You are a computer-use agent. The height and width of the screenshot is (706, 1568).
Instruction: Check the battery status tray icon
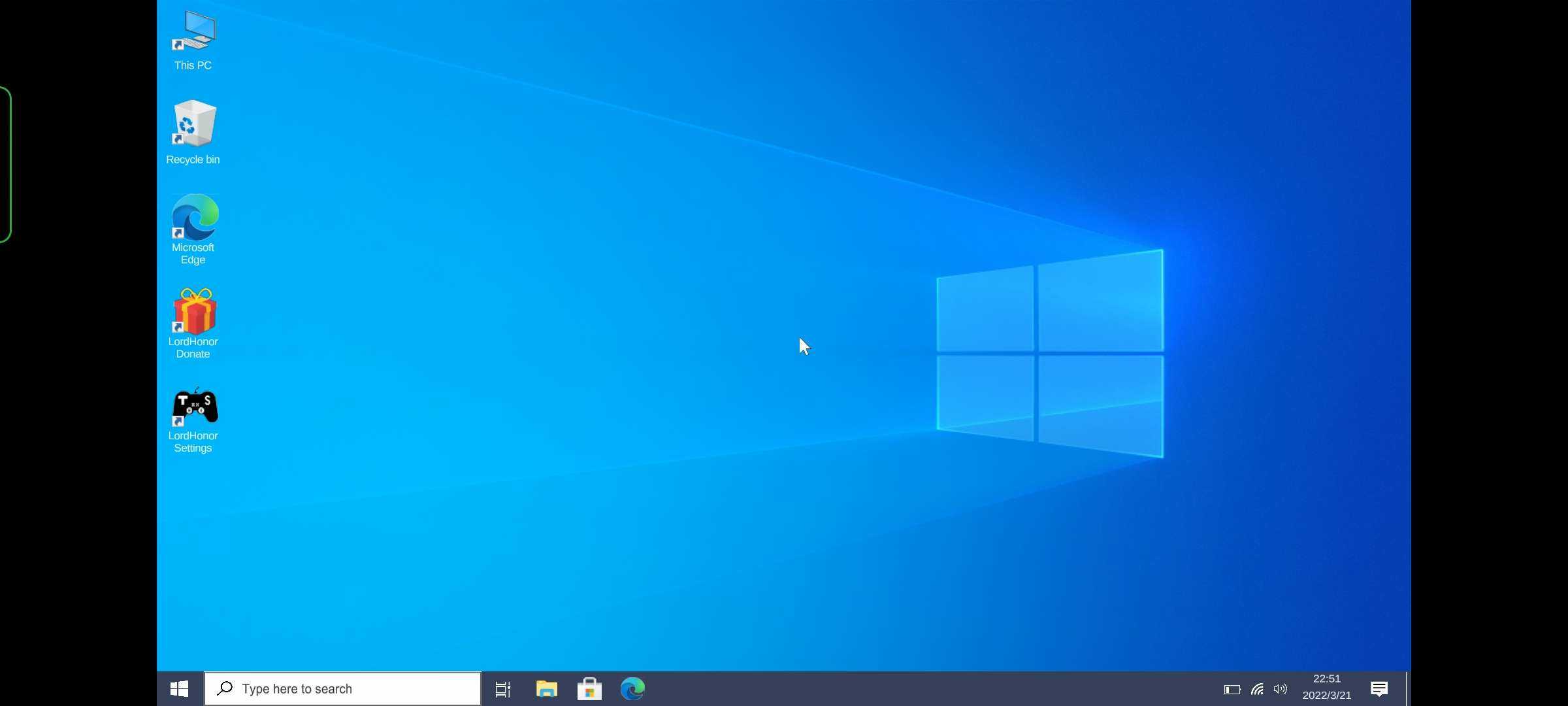[1232, 689]
